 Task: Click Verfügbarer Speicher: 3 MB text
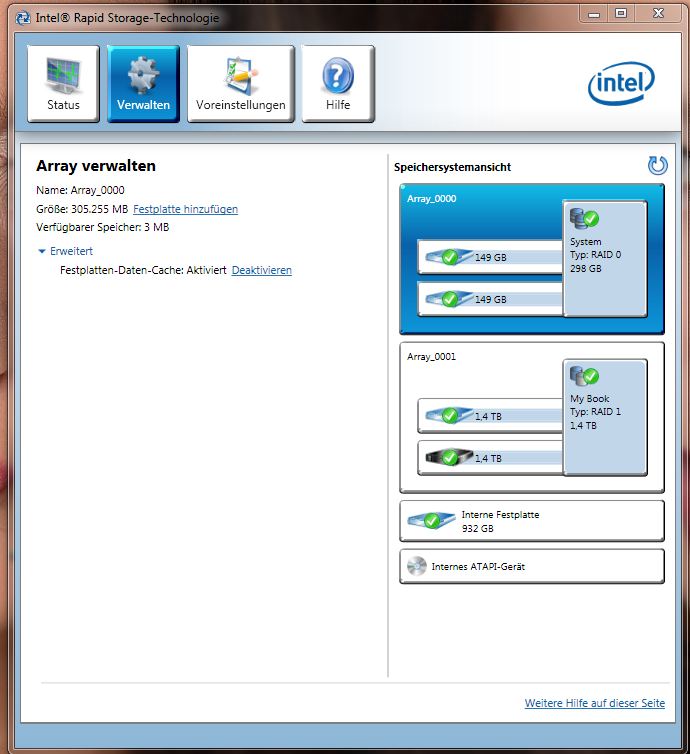102,227
